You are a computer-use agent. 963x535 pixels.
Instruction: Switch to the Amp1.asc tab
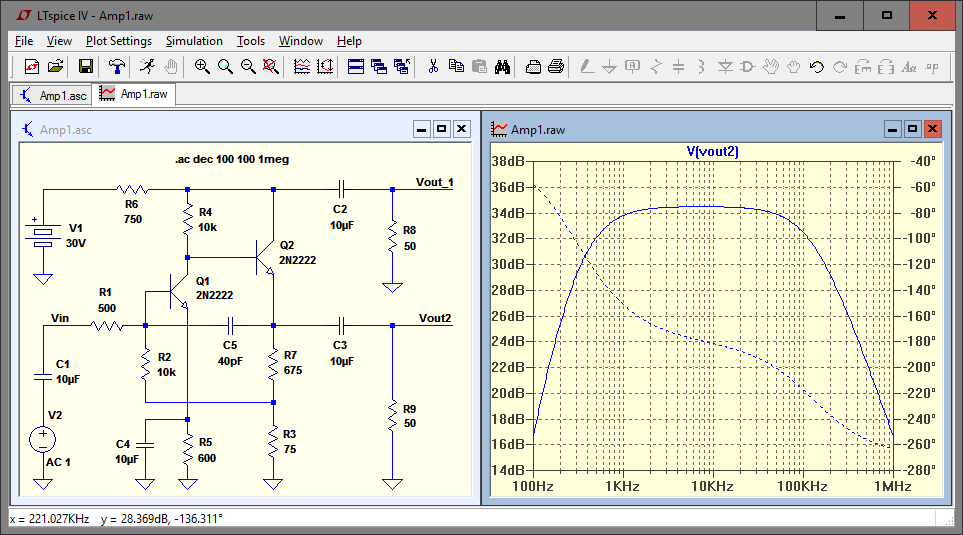(53, 95)
